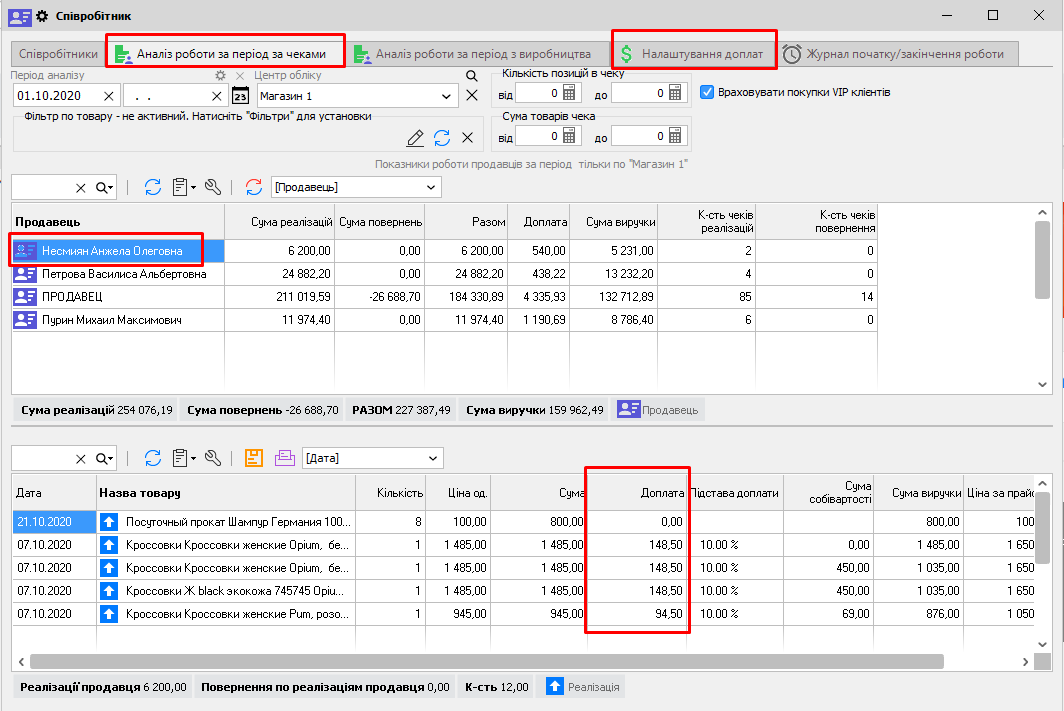
Task: Open the [Продавець] grouping dropdown
Action: pos(432,187)
